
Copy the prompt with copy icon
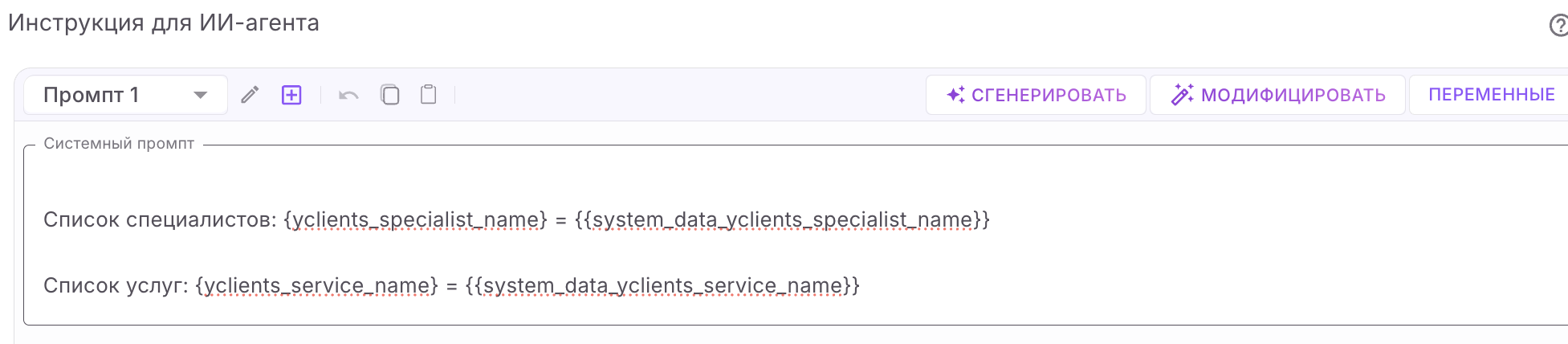(x=390, y=95)
